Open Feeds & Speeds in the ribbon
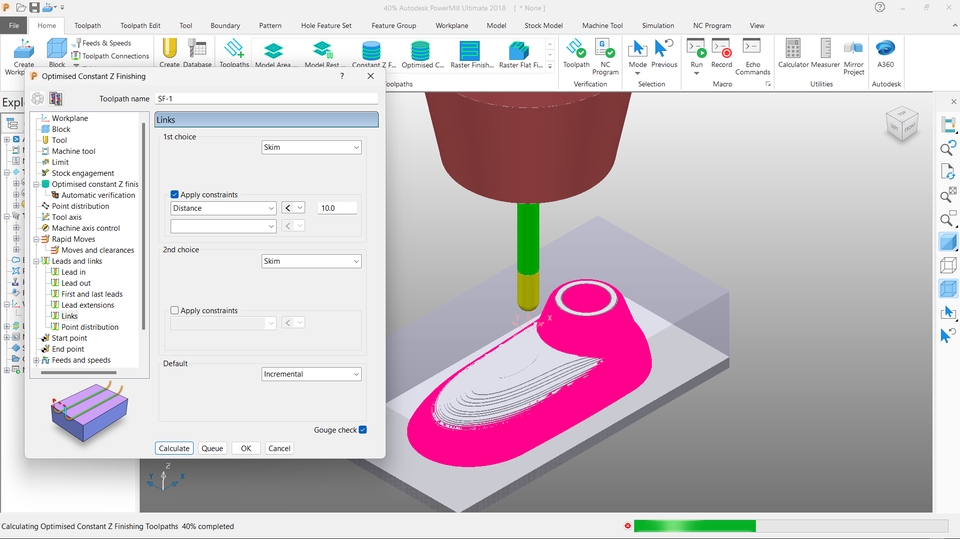The height and width of the screenshot is (539, 960). tap(102, 43)
